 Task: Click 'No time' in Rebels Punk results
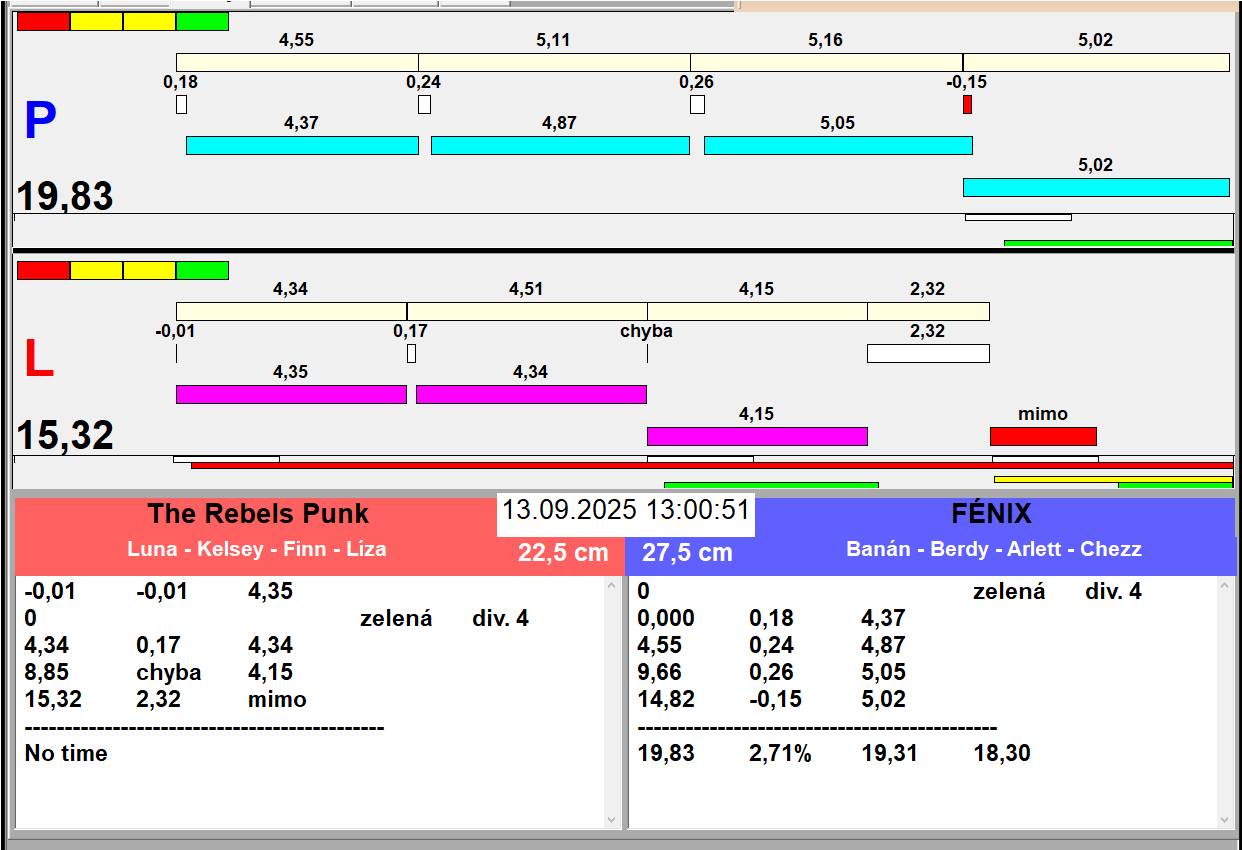[66, 754]
